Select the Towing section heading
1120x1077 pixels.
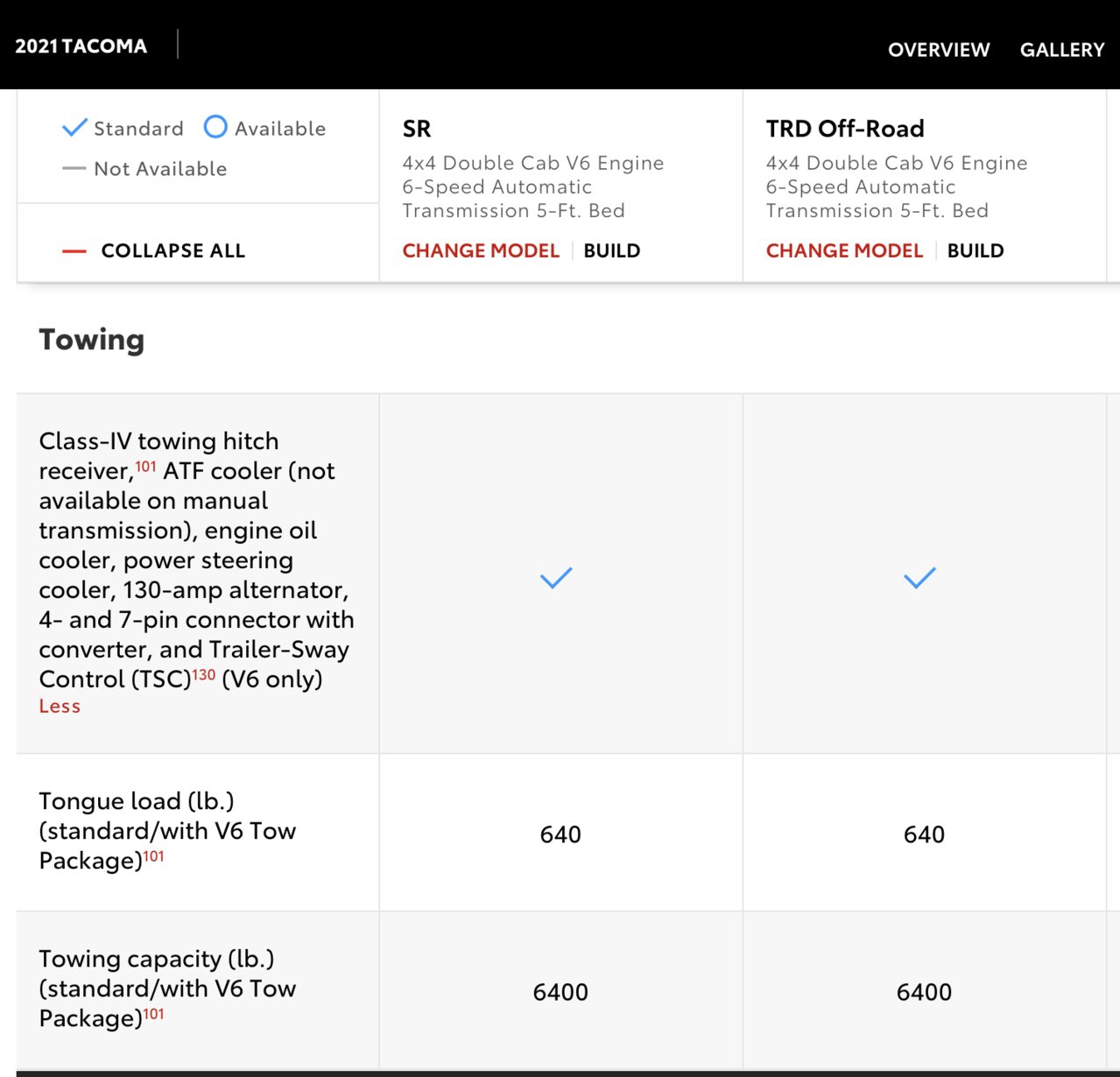point(92,340)
